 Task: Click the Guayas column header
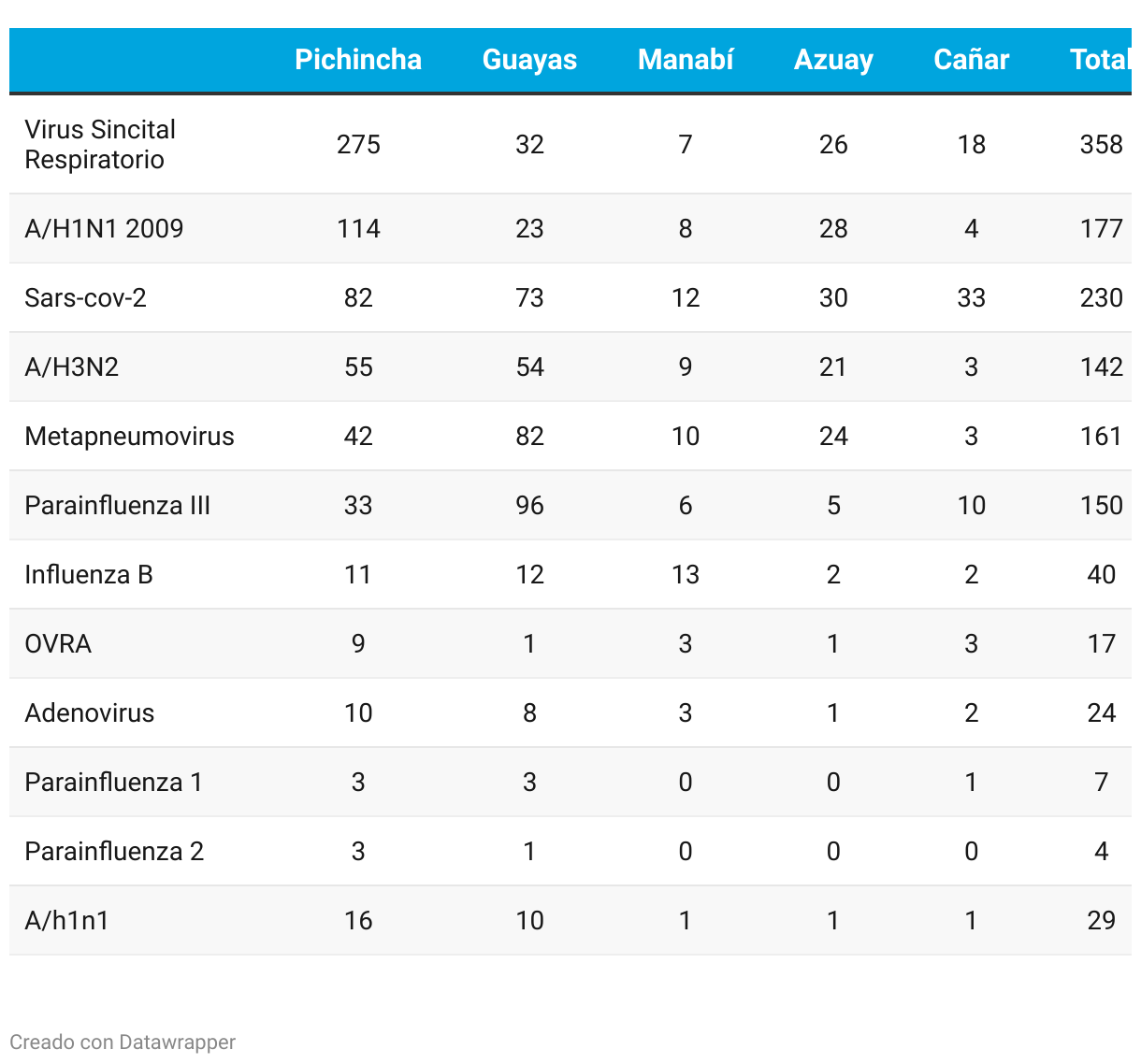pos(529,60)
